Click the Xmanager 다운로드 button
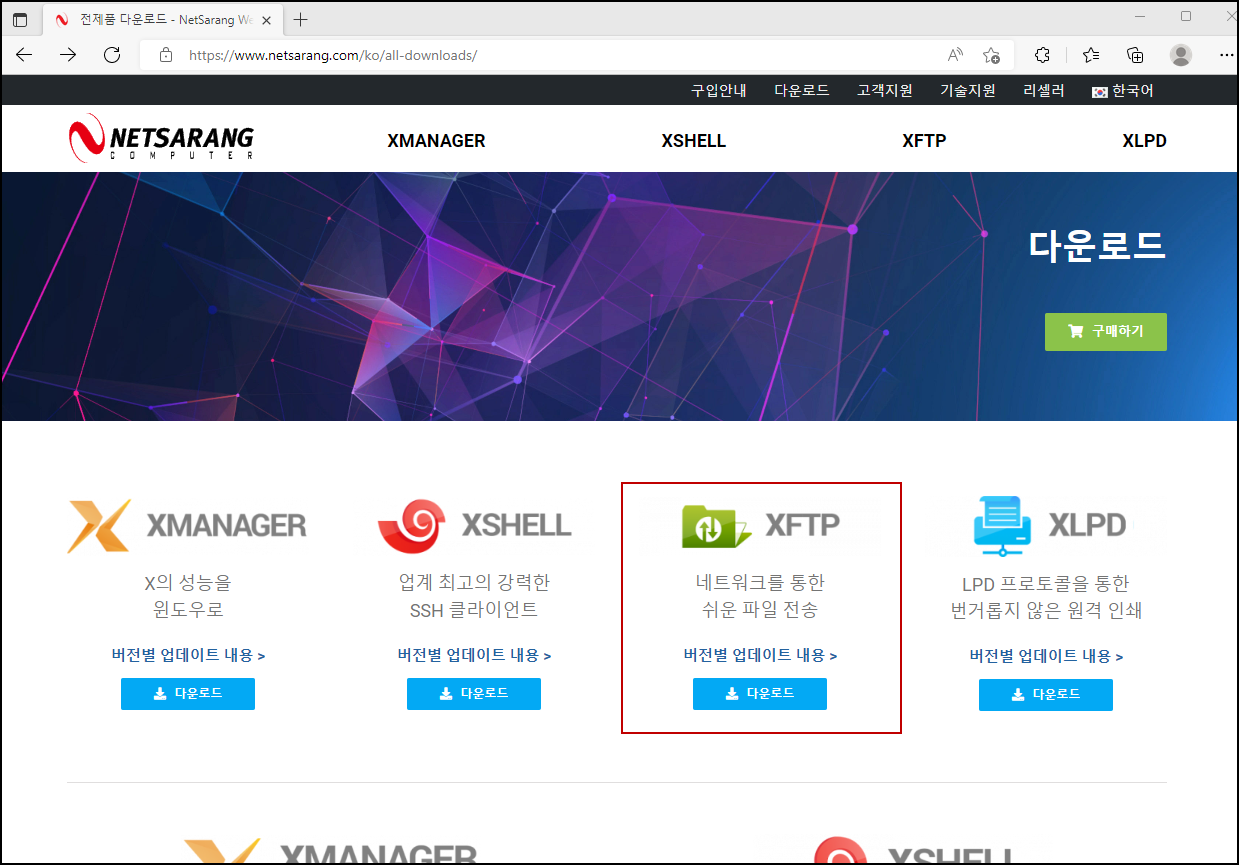 pos(188,694)
